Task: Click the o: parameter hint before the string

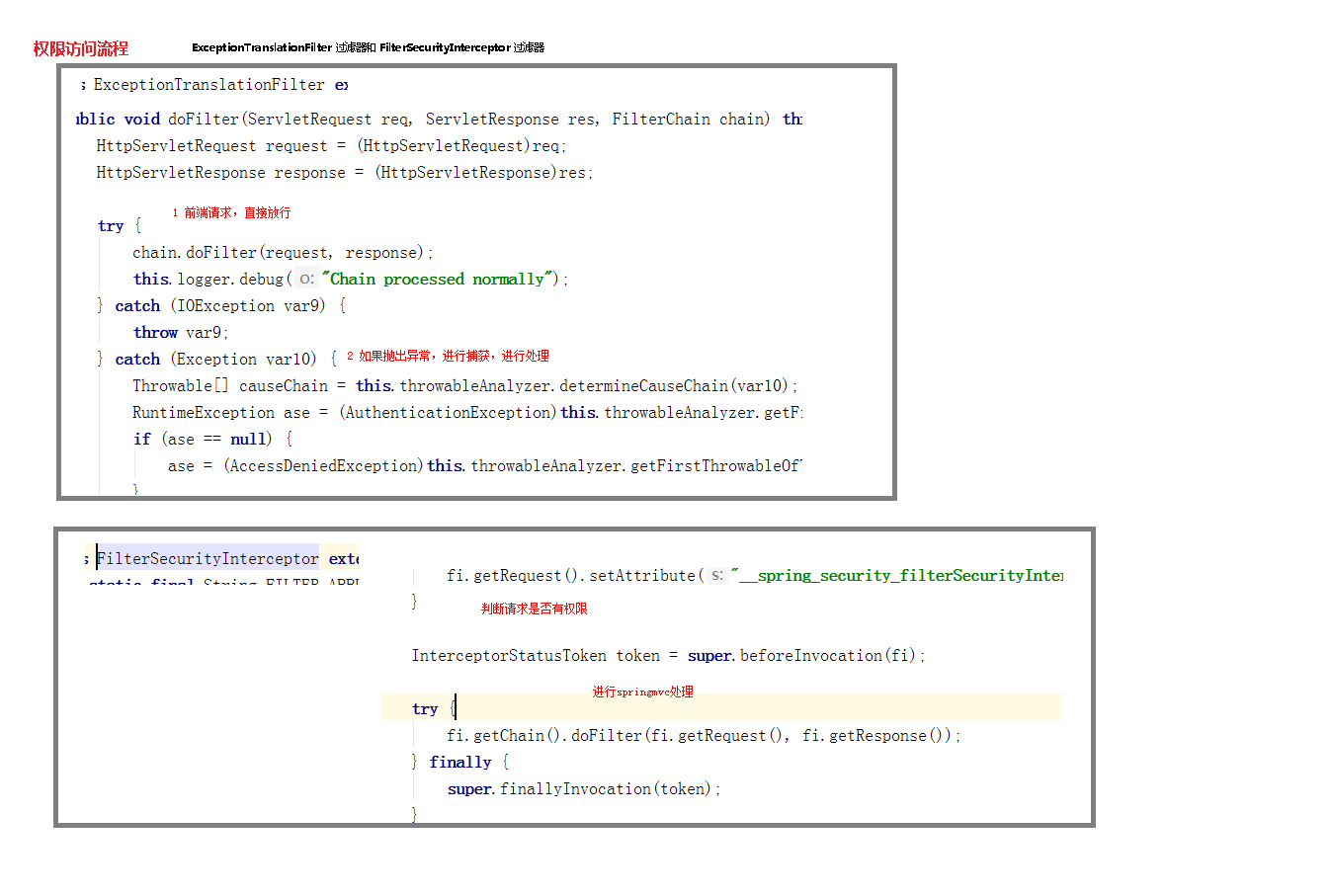Action: 306,280
